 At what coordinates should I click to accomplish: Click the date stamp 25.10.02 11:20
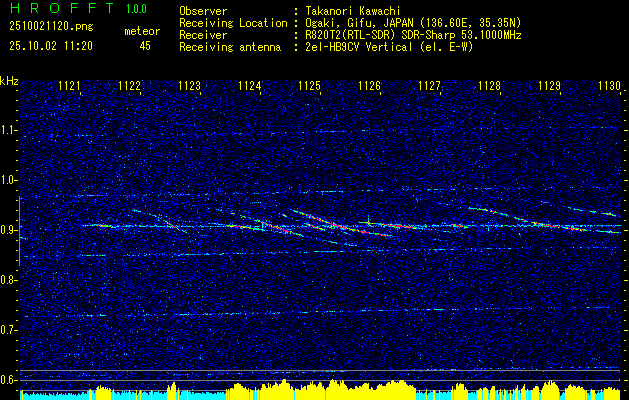tap(51, 46)
